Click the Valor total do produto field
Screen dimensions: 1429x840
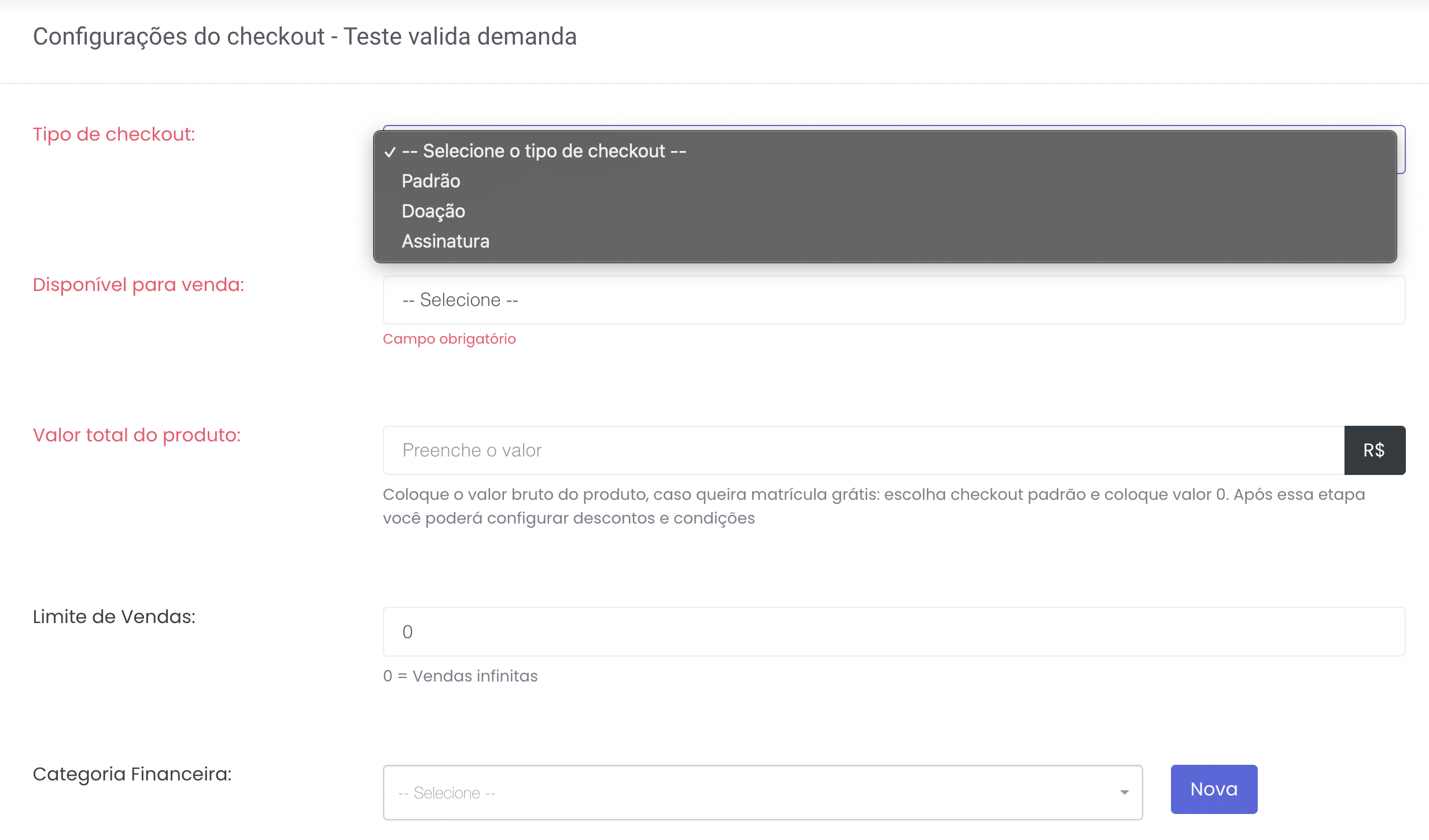tap(863, 451)
